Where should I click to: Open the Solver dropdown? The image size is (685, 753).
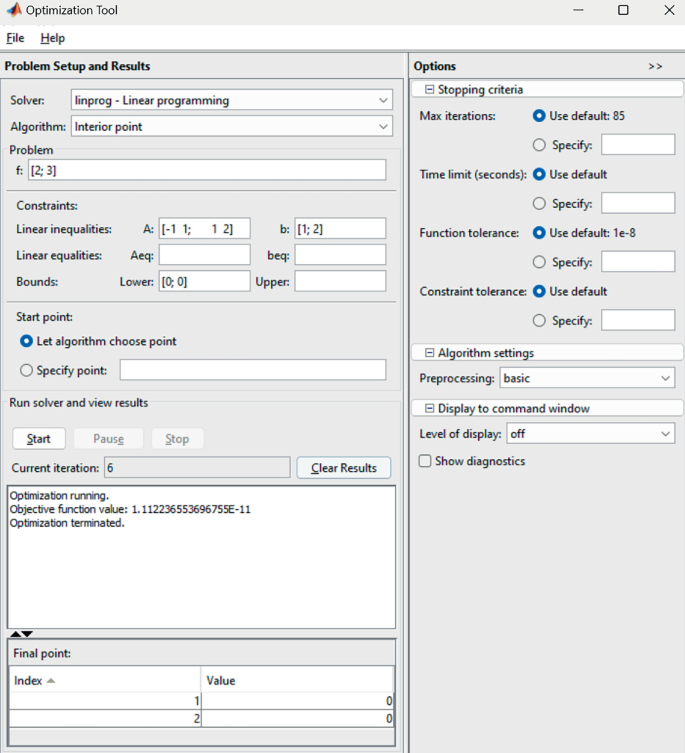click(x=384, y=101)
